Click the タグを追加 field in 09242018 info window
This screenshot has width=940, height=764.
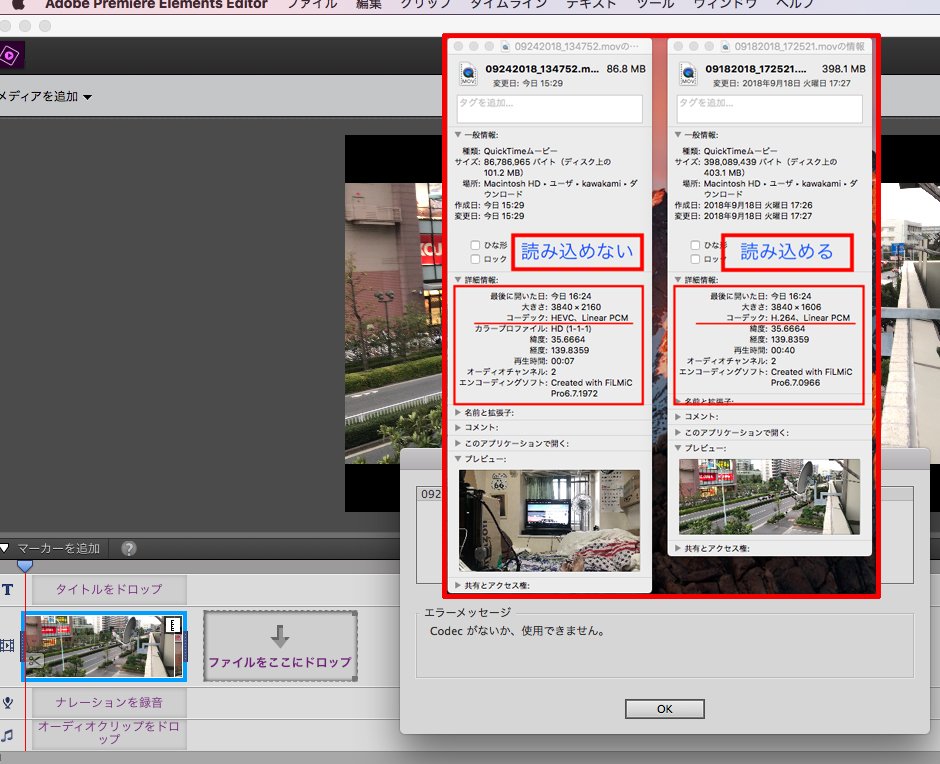click(x=550, y=109)
